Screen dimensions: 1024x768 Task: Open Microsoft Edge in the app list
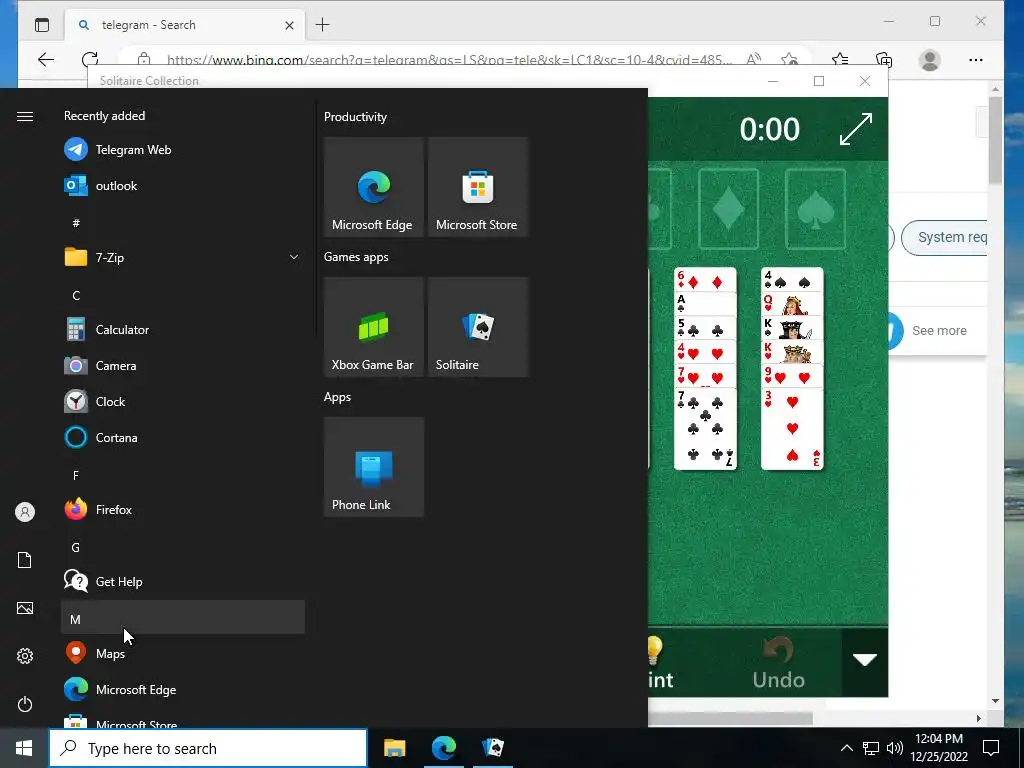(x=183, y=690)
